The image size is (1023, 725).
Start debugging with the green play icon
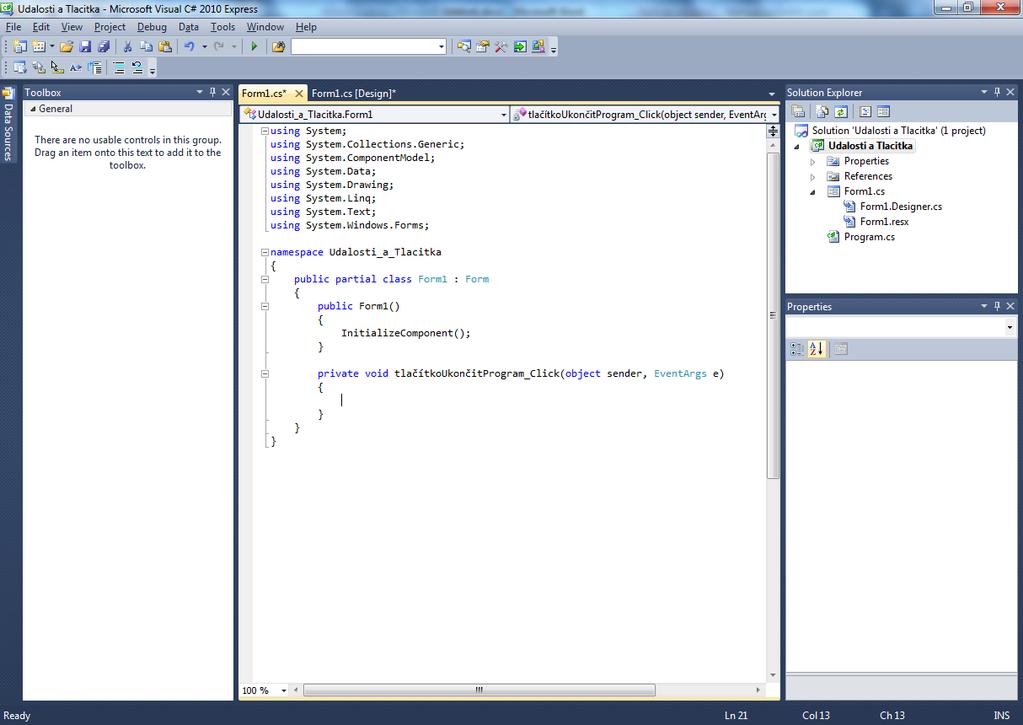click(254, 46)
